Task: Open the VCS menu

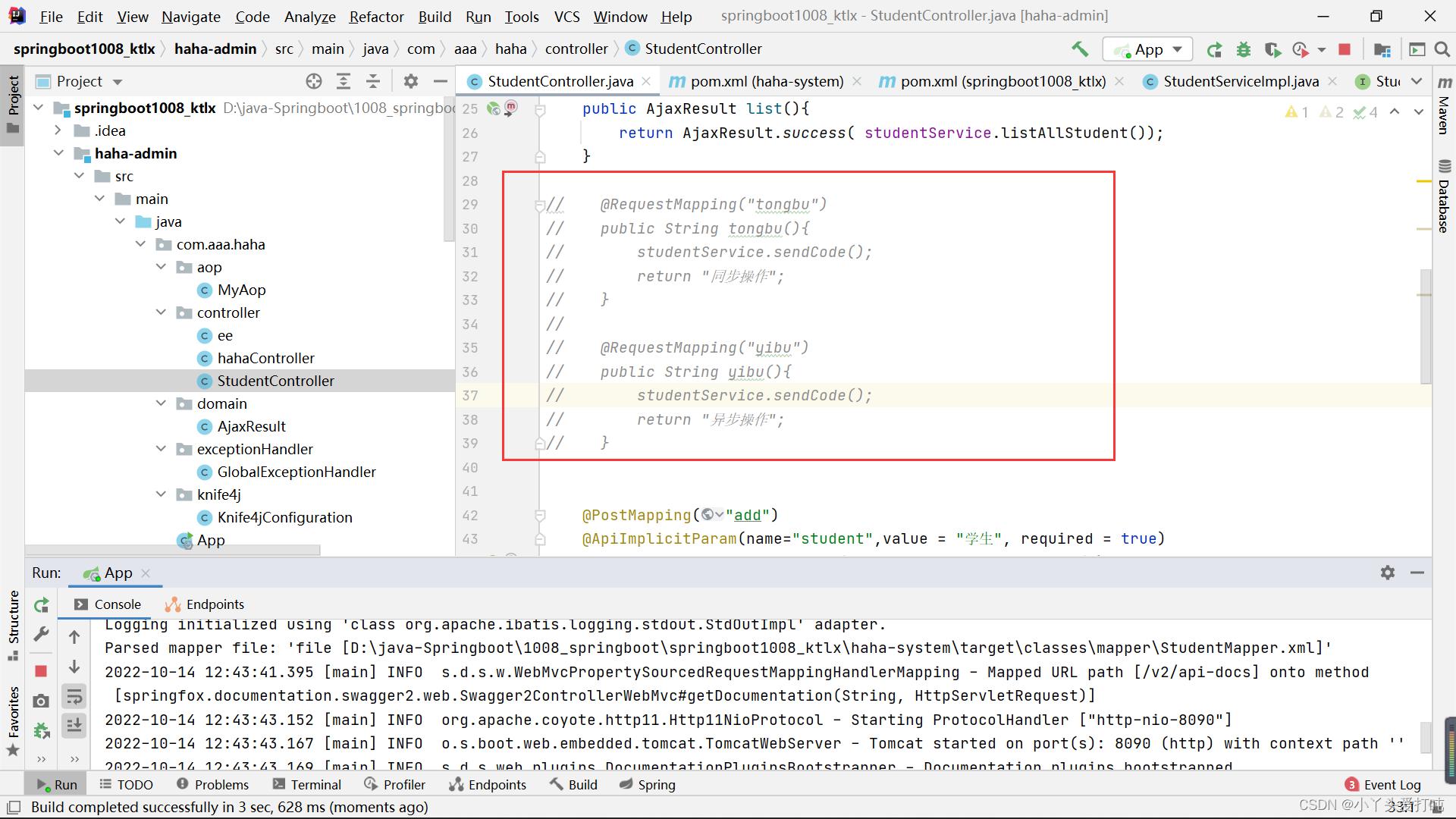Action: pyautogui.click(x=566, y=17)
